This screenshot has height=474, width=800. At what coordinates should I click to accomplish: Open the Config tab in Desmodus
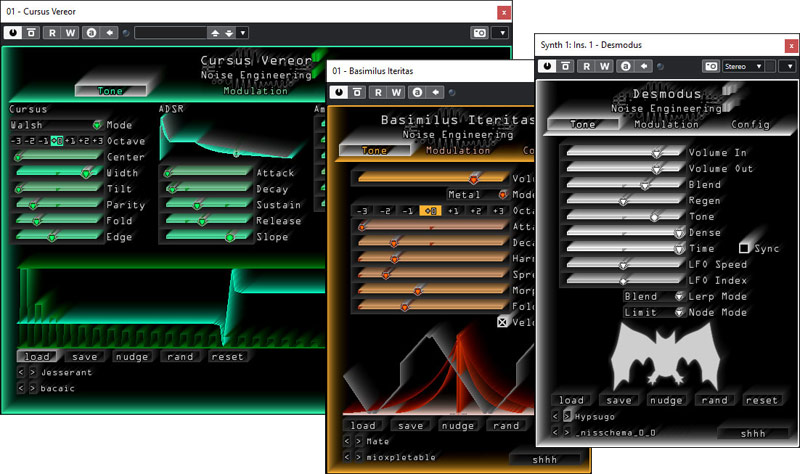(750, 124)
